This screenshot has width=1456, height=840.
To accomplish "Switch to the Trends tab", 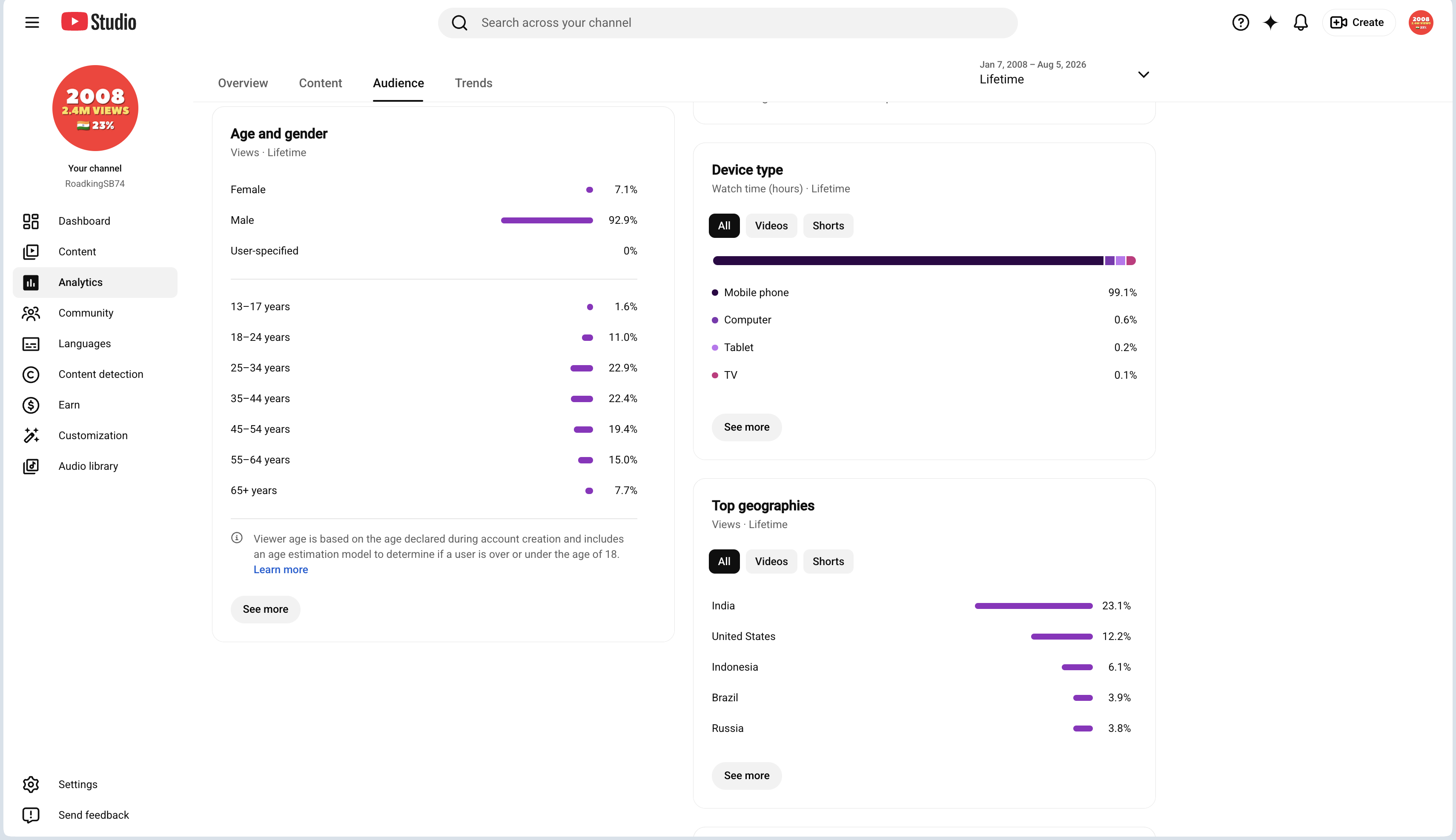I will click(x=473, y=83).
